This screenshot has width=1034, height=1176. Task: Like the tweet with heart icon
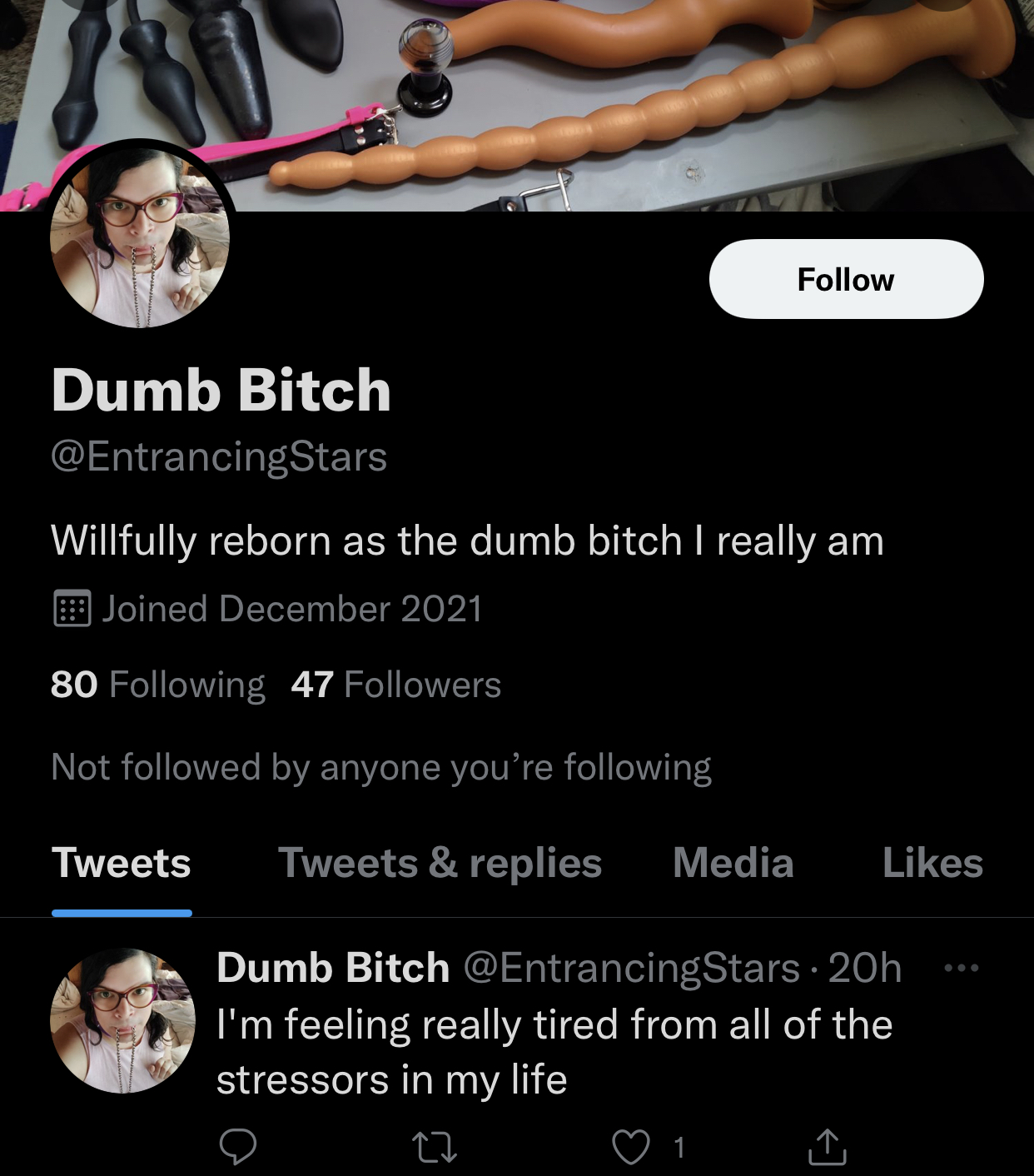630,1148
